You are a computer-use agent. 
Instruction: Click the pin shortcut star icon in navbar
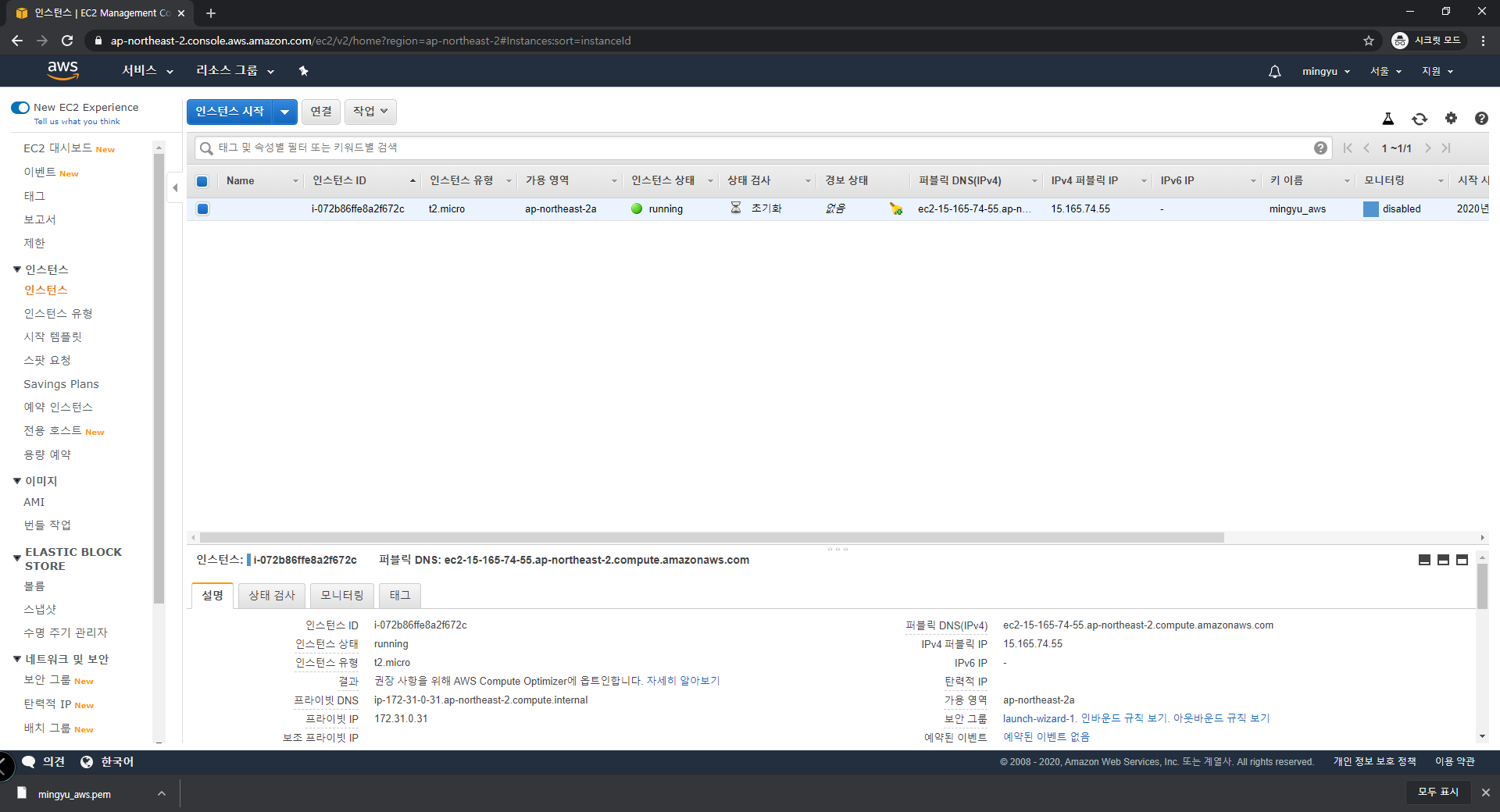[304, 71]
